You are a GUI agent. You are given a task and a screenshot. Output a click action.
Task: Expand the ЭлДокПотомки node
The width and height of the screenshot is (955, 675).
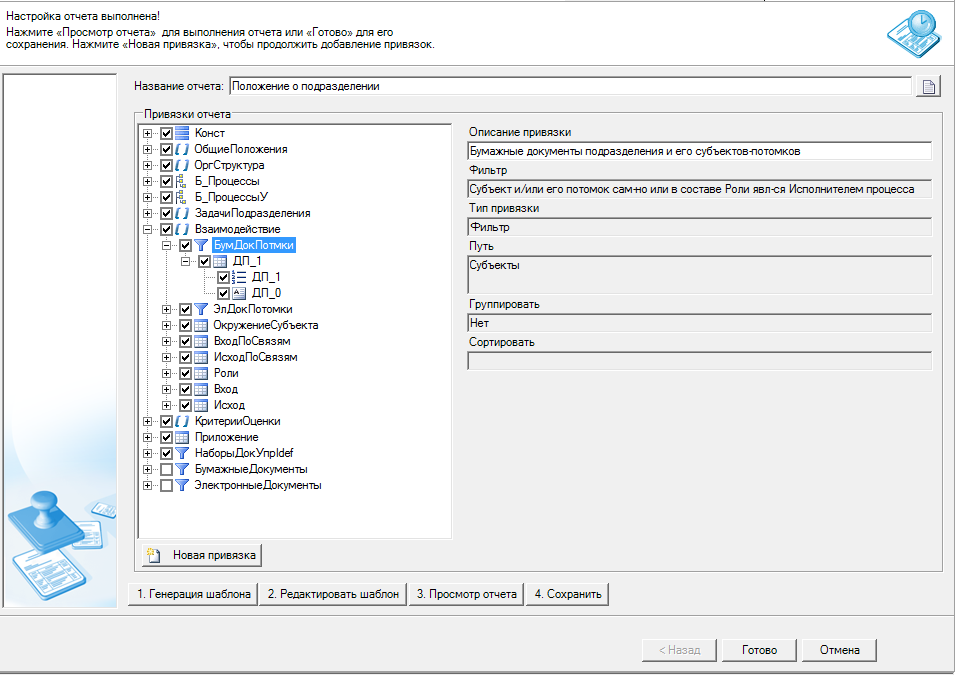(167, 309)
